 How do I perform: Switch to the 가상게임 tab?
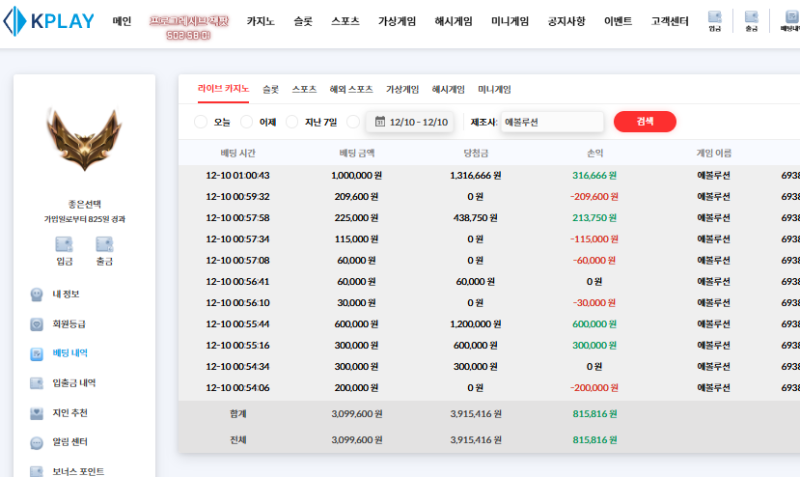point(403,89)
